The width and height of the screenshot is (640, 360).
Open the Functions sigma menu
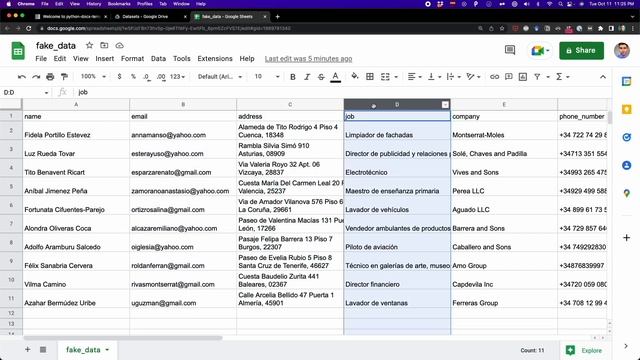(562, 77)
